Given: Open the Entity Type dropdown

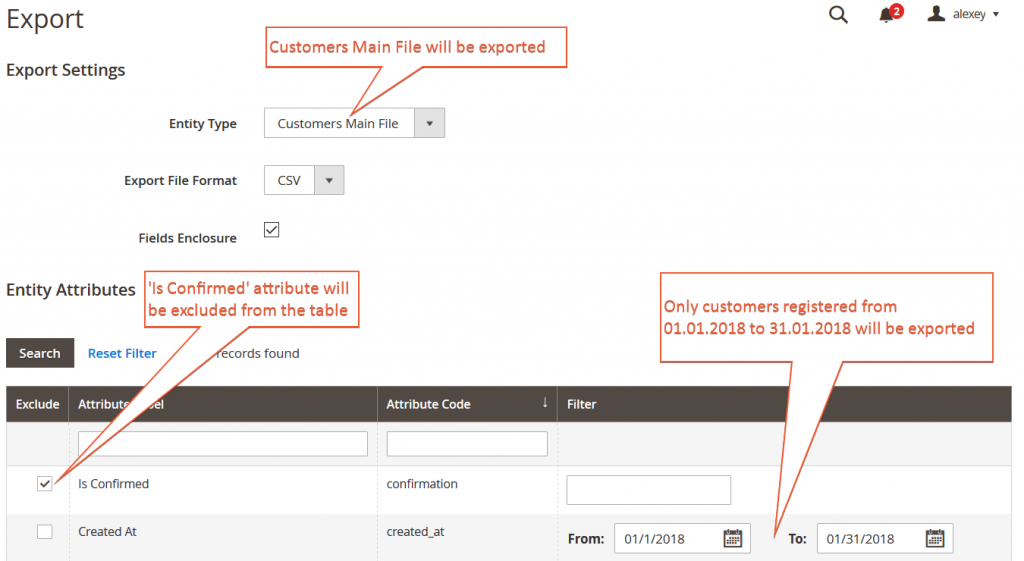Looking at the screenshot, I should (x=354, y=124).
